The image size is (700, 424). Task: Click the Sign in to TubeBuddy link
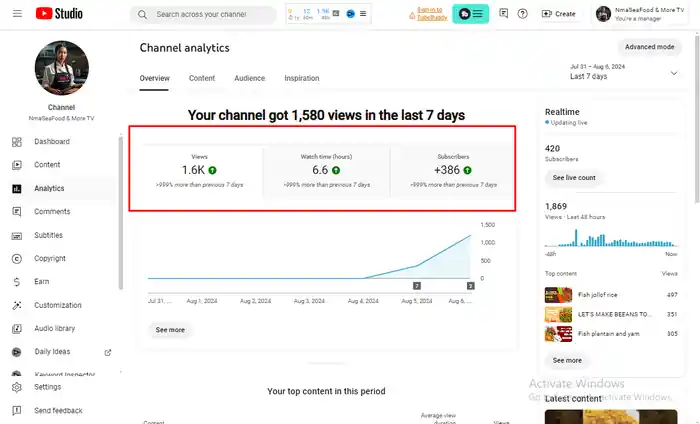tap(432, 13)
